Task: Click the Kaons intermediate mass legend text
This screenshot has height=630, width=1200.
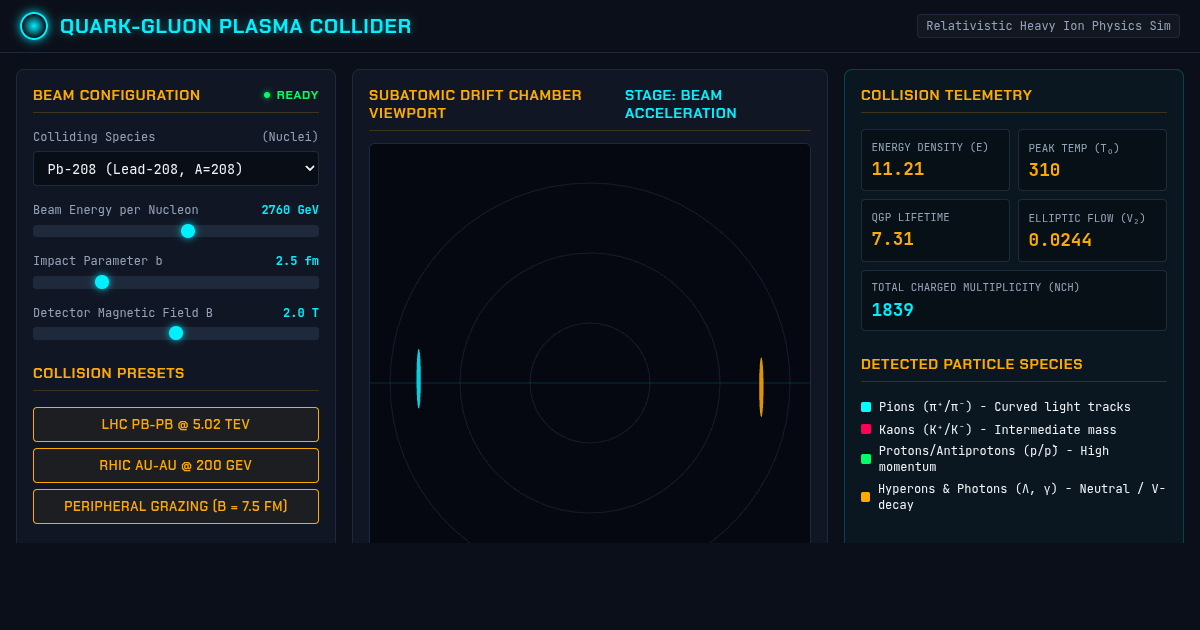Action: click(x=998, y=429)
